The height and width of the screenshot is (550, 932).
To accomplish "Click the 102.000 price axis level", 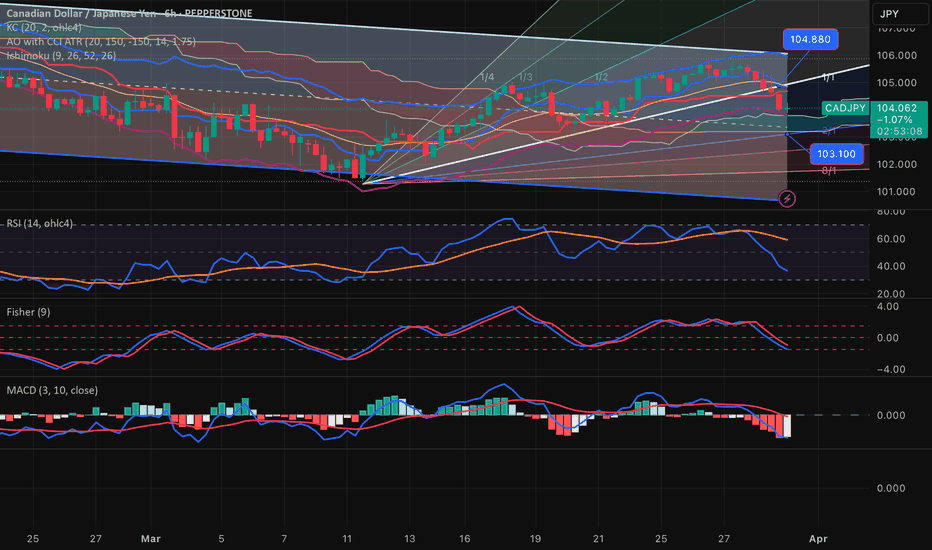I will 896,164.
